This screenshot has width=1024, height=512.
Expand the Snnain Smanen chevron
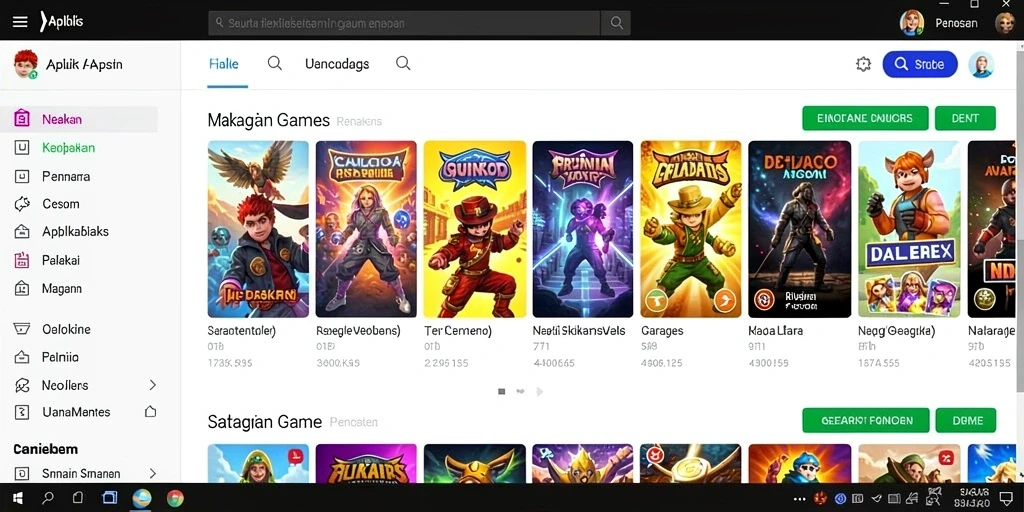point(153,473)
